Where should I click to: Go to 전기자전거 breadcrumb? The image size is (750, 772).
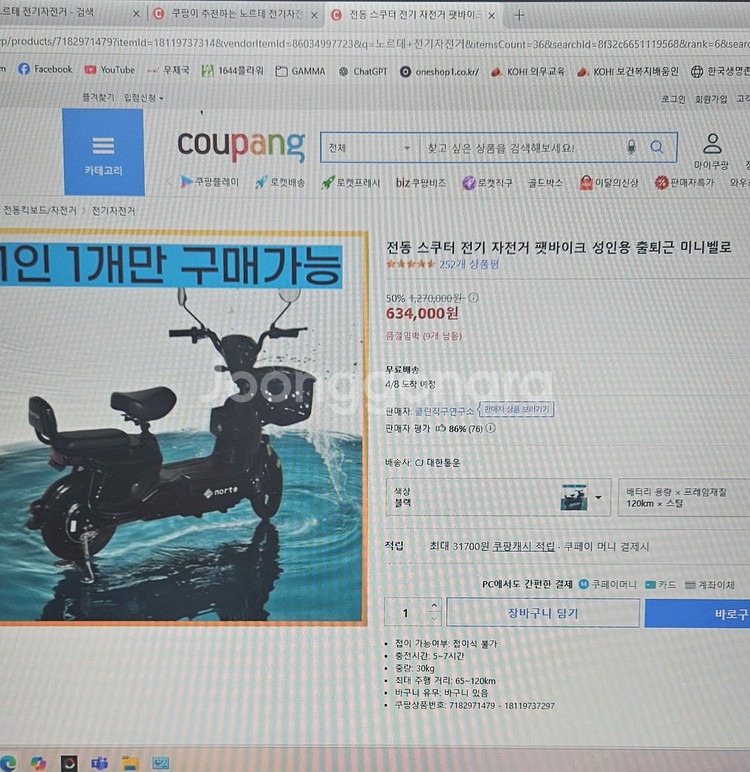[x=114, y=211]
